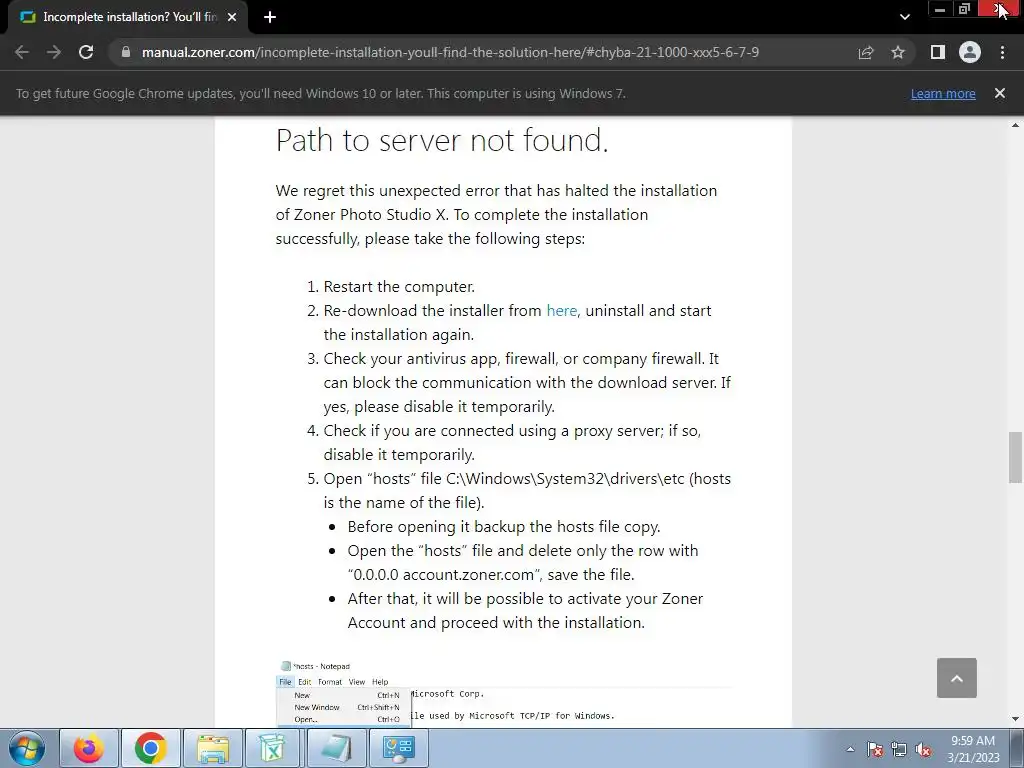Viewport: 1024px width, 768px height.
Task: Click step 'Restart the computer.'
Action: click(x=399, y=287)
